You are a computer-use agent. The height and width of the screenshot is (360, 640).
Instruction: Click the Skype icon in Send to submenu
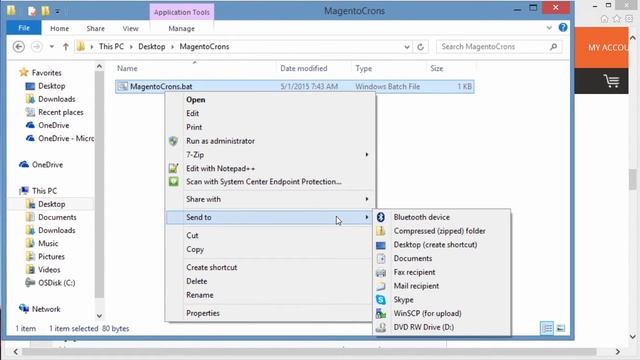(380, 300)
